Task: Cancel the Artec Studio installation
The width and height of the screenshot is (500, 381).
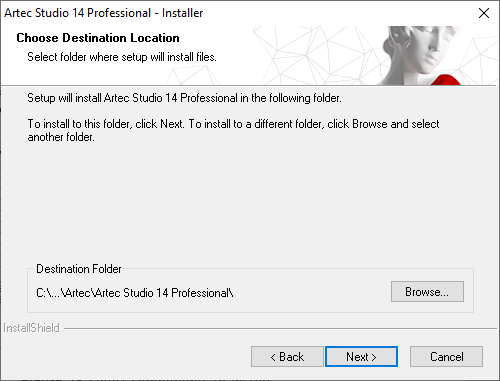Action: [446, 357]
